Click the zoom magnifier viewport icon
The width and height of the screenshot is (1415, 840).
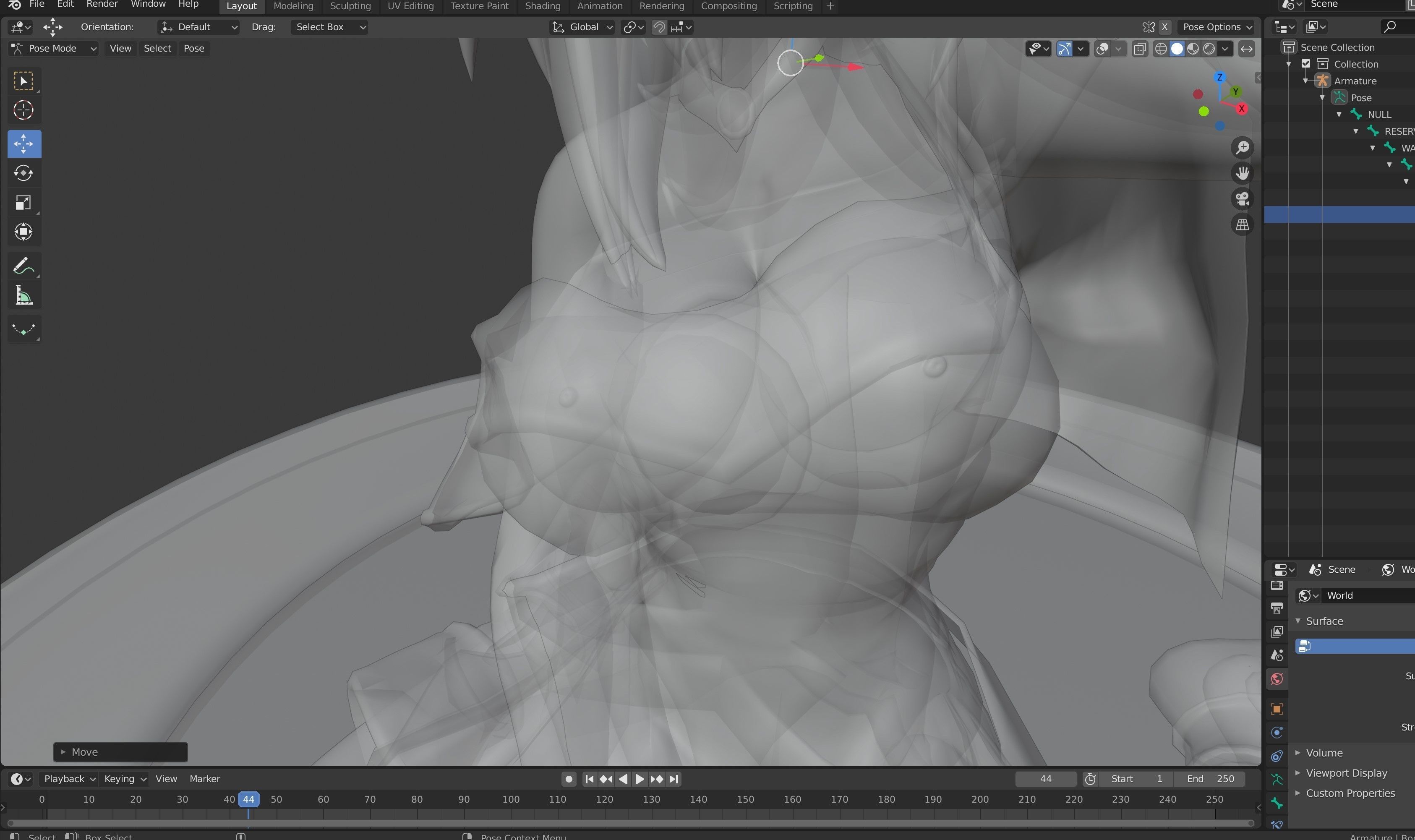tap(1242, 148)
